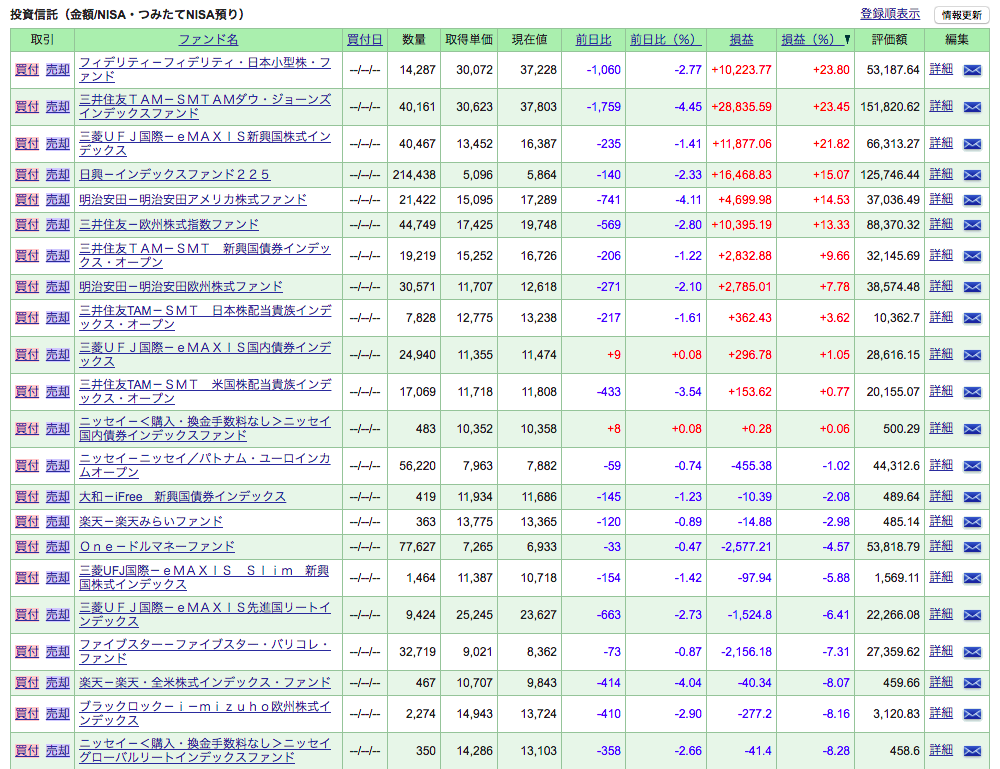Sort table by 損益 header
This screenshot has width=1000, height=769.
(741, 40)
